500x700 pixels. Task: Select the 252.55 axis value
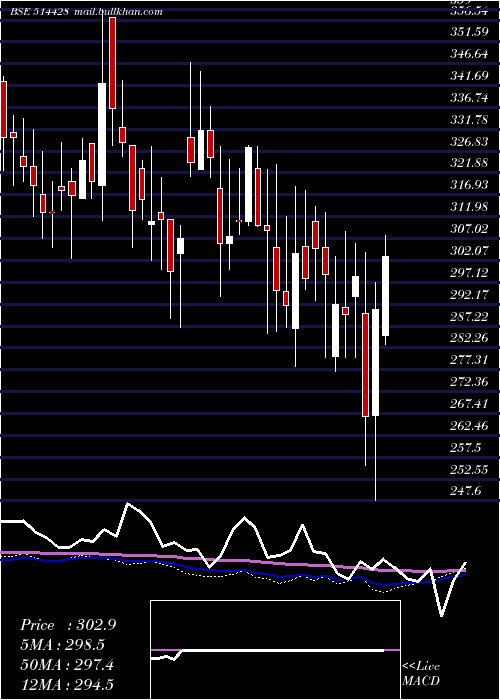[469, 470]
